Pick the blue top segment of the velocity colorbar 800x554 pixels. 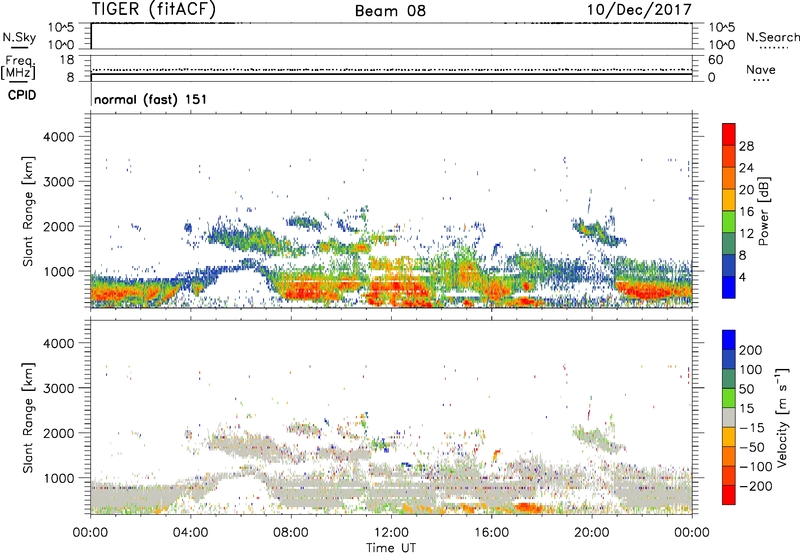(x=729, y=340)
